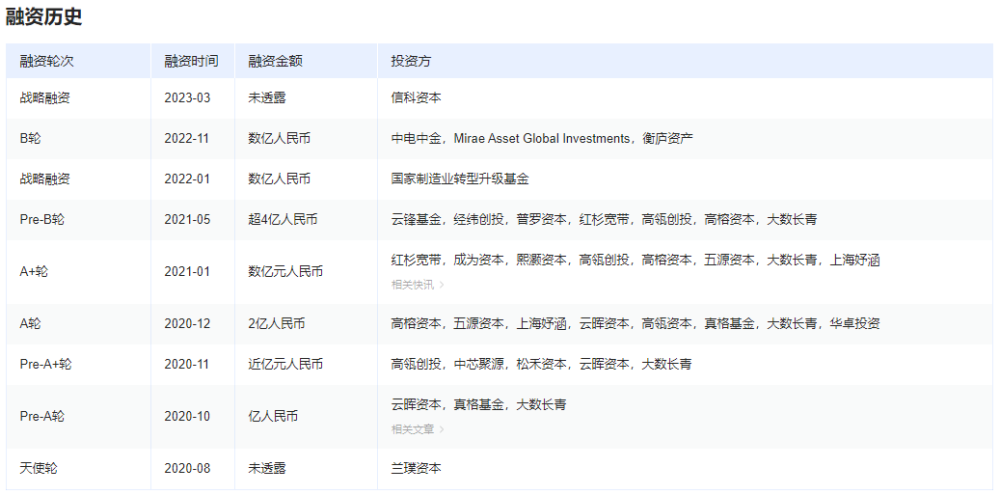Click 真格基金 in the A轮 row
This screenshot has width=1000, height=495.
pyautogui.click(x=729, y=323)
